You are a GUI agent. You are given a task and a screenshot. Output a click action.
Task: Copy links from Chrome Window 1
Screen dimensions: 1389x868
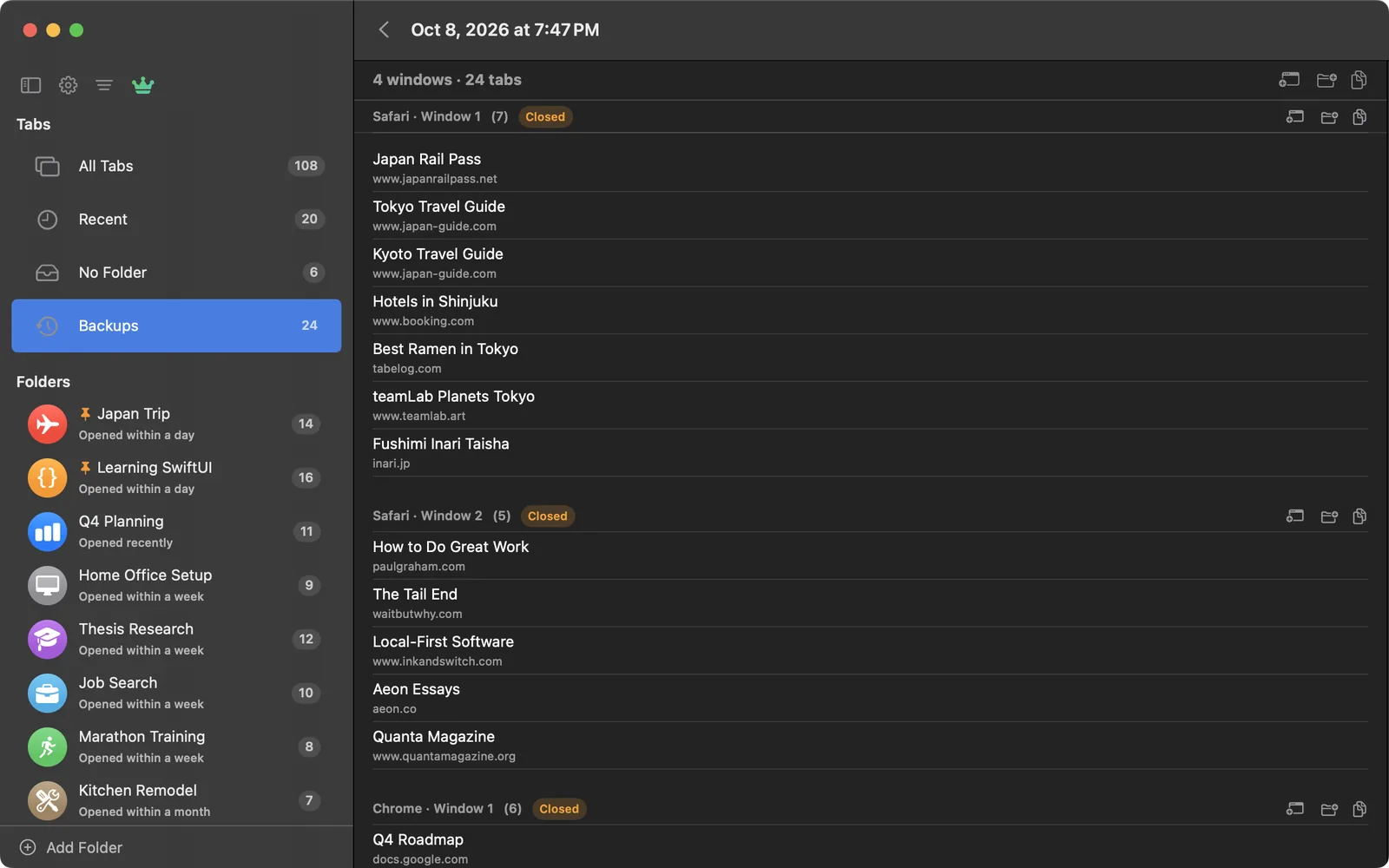(x=1359, y=809)
